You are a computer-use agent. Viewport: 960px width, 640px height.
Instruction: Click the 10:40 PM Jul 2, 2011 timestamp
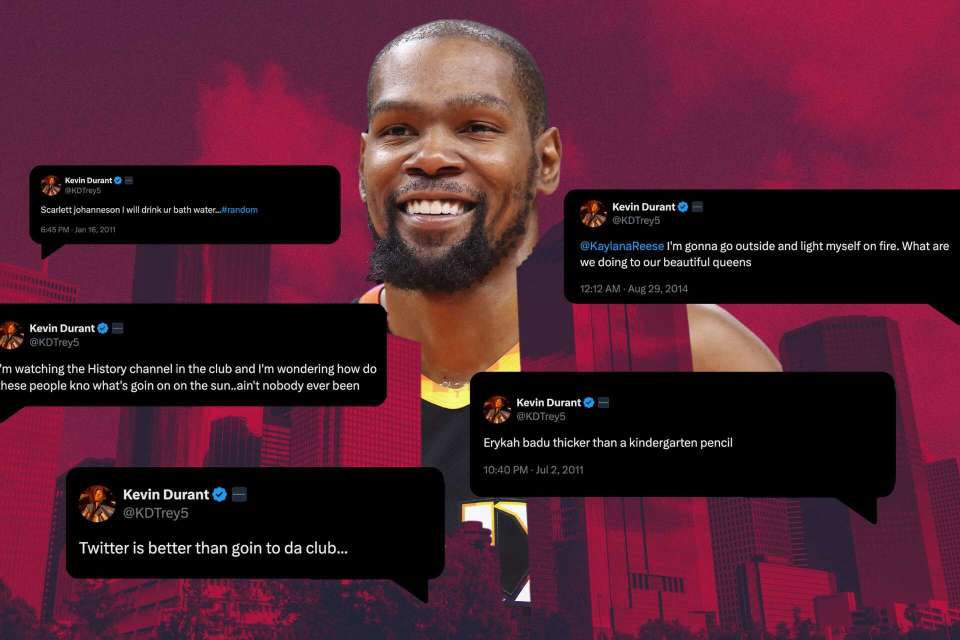(533, 470)
